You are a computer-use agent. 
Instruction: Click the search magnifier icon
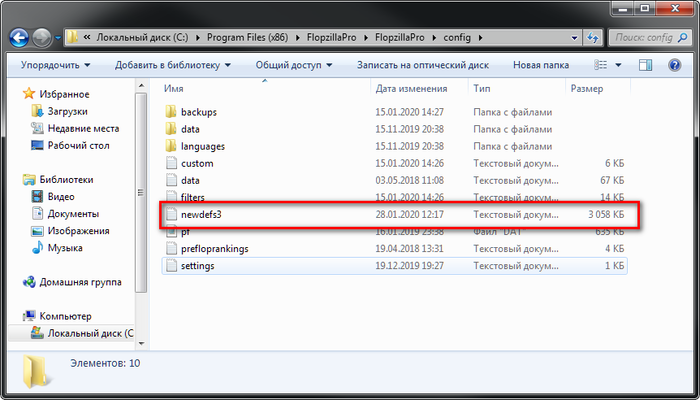click(683, 38)
